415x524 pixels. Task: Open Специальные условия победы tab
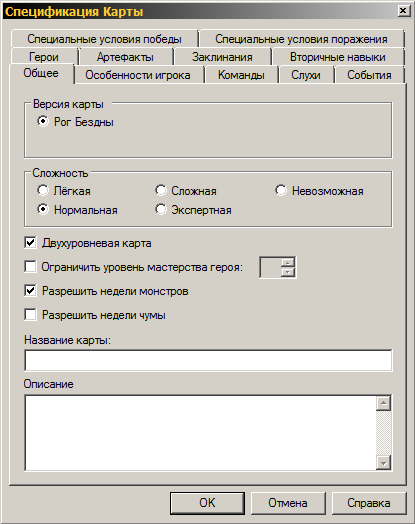click(104, 39)
